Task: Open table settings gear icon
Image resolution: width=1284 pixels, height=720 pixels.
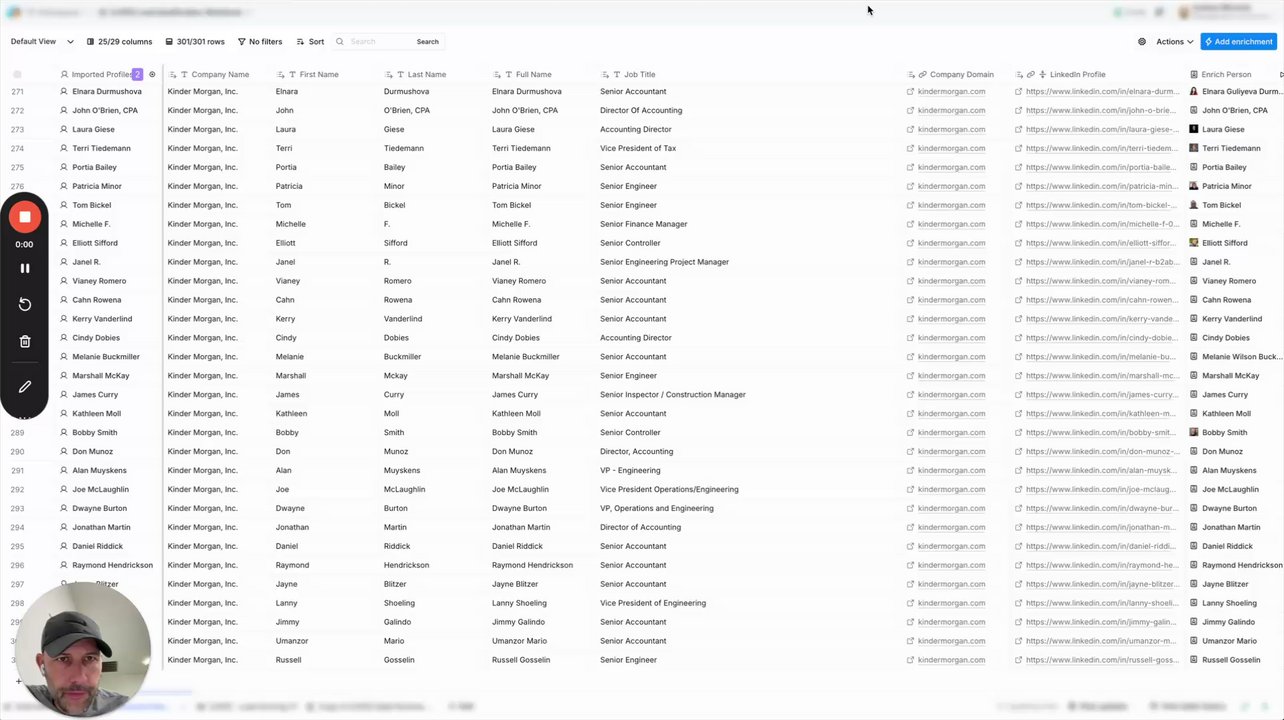Action: pos(1142,42)
